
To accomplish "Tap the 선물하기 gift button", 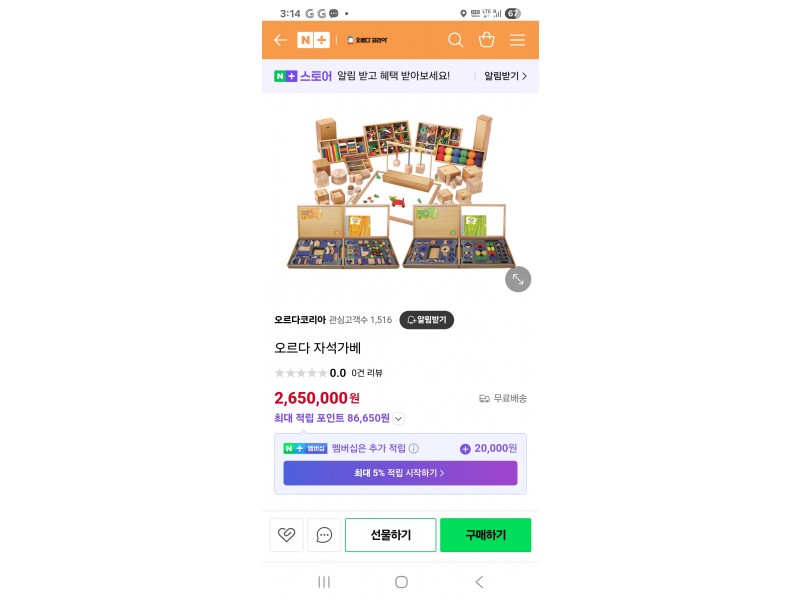I will coord(391,535).
